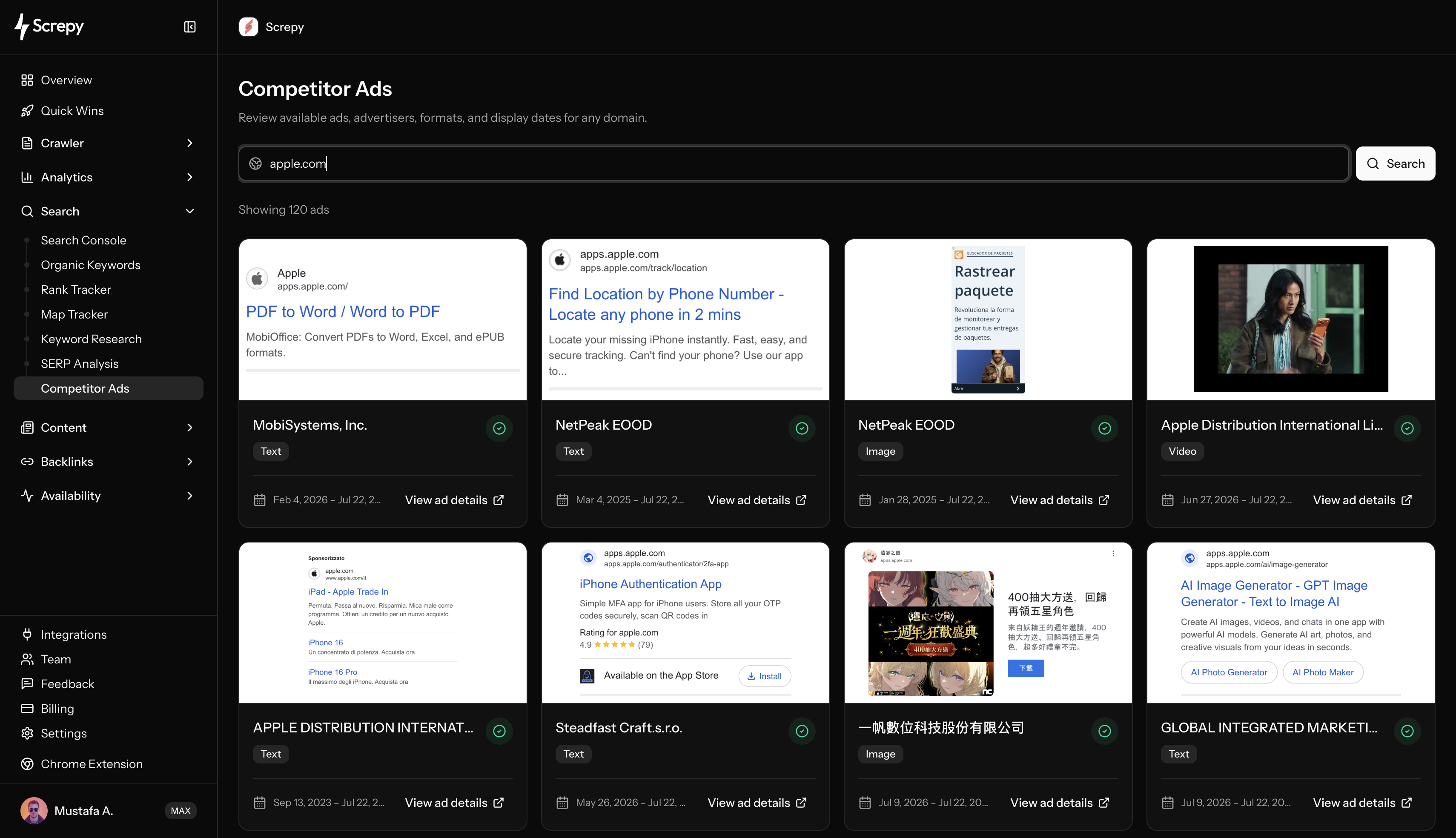Screen dimensions: 1456x838
Task: View ad details for Steadfast Craft.s.r.o.
Action: pyautogui.click(x=757, y=803)
